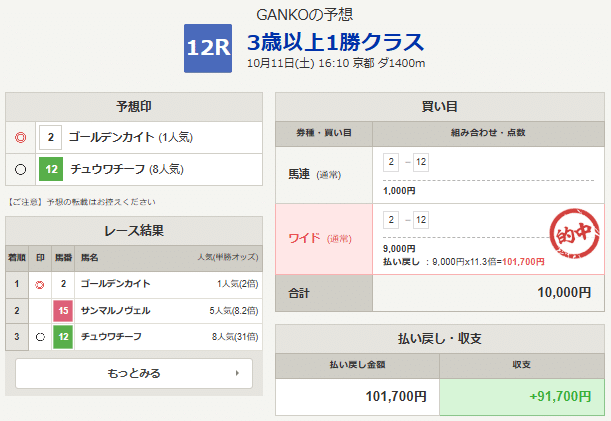Click number 12 box in ワイド row
The width and height of the screenshot is (611, 421).
pos(420,220)
